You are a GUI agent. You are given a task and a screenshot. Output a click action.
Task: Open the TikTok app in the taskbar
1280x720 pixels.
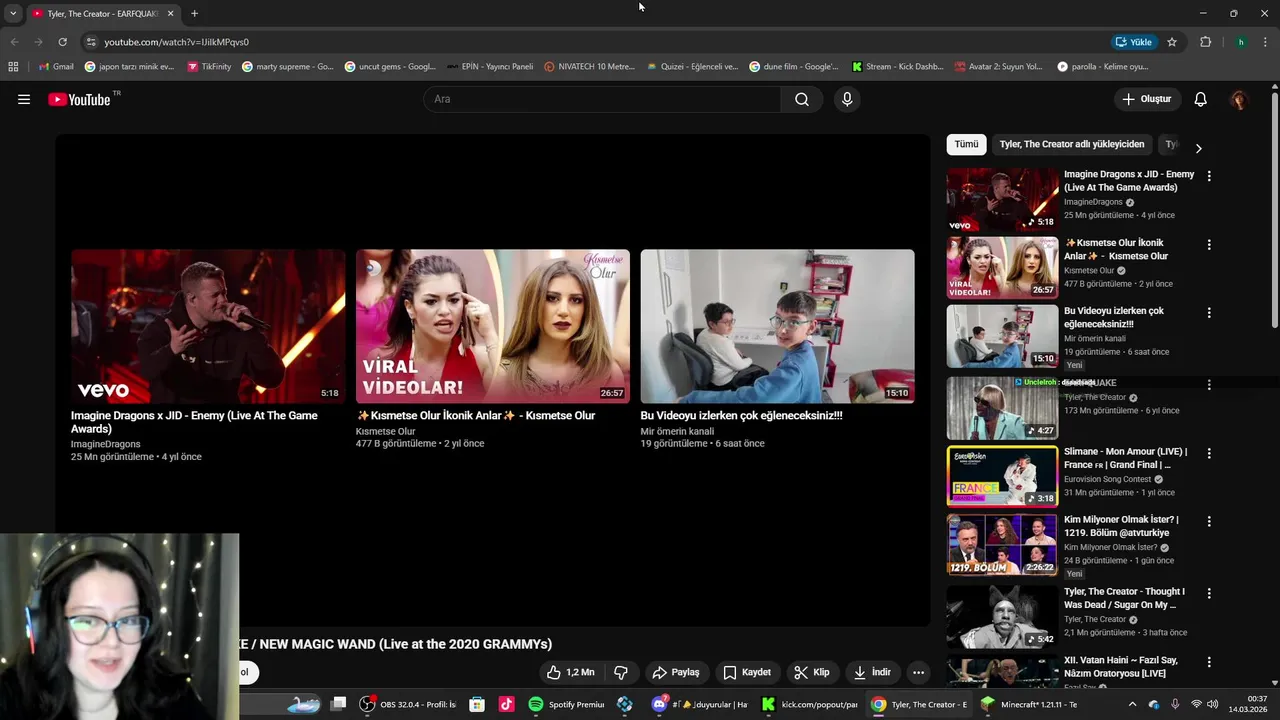click(x=506, y=704)
